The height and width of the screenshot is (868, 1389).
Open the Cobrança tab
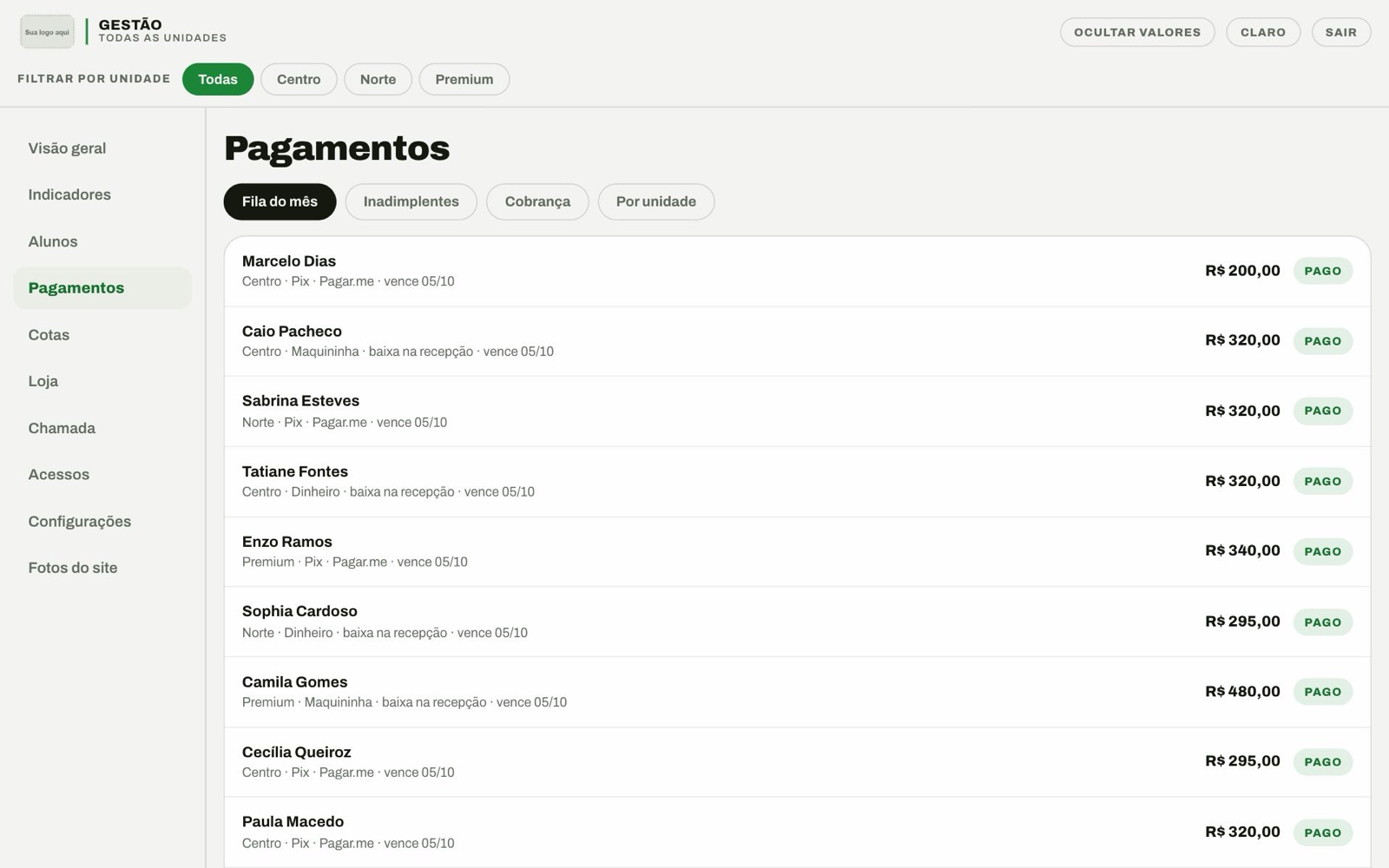[537, 201]
